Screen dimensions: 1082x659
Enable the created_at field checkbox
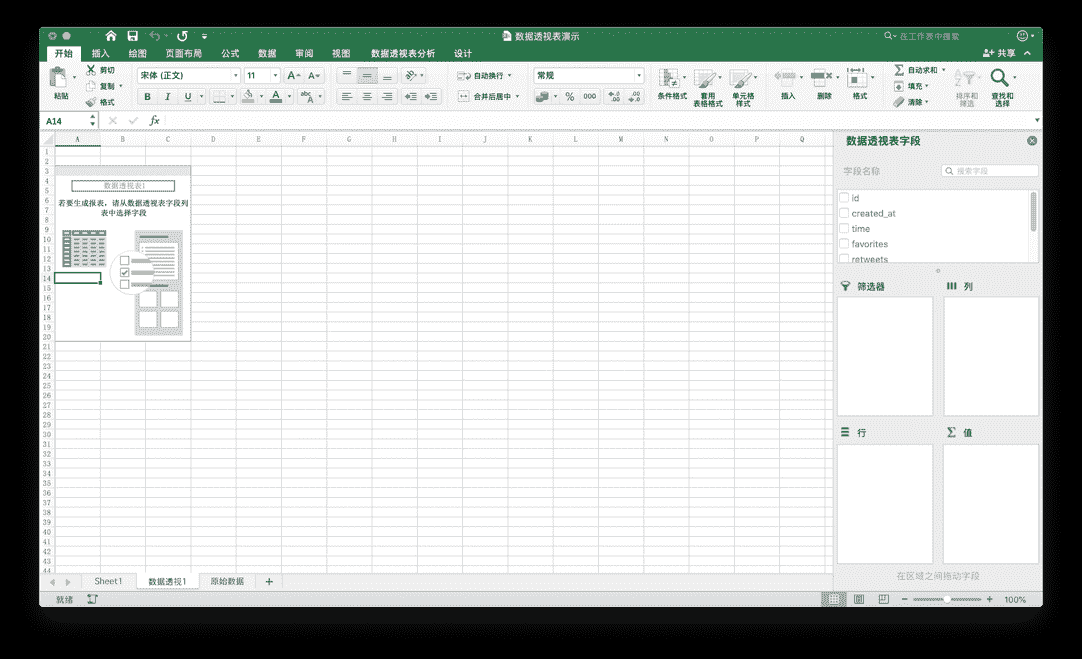point(844,213)
